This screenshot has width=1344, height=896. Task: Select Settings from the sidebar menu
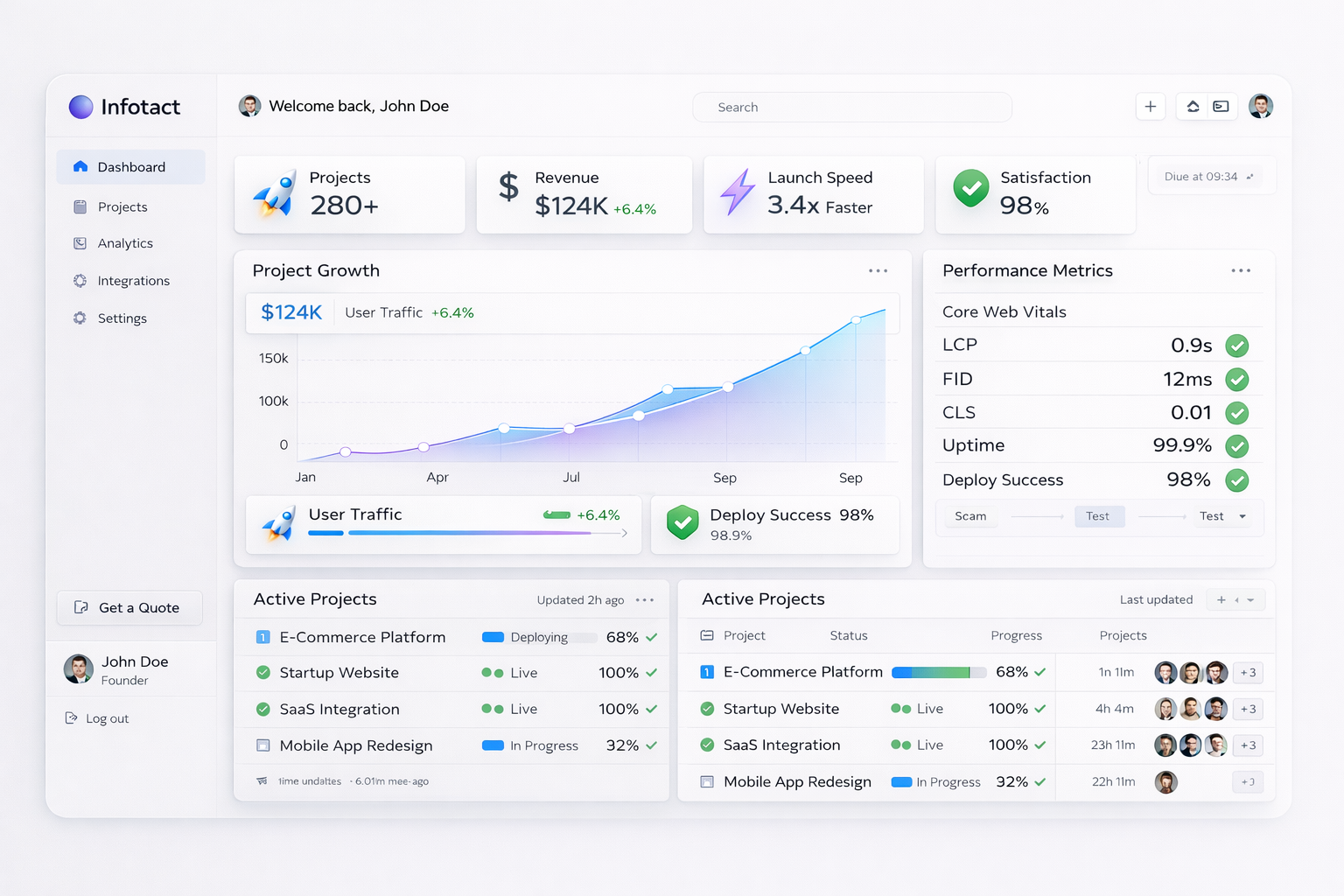(122, 318)
